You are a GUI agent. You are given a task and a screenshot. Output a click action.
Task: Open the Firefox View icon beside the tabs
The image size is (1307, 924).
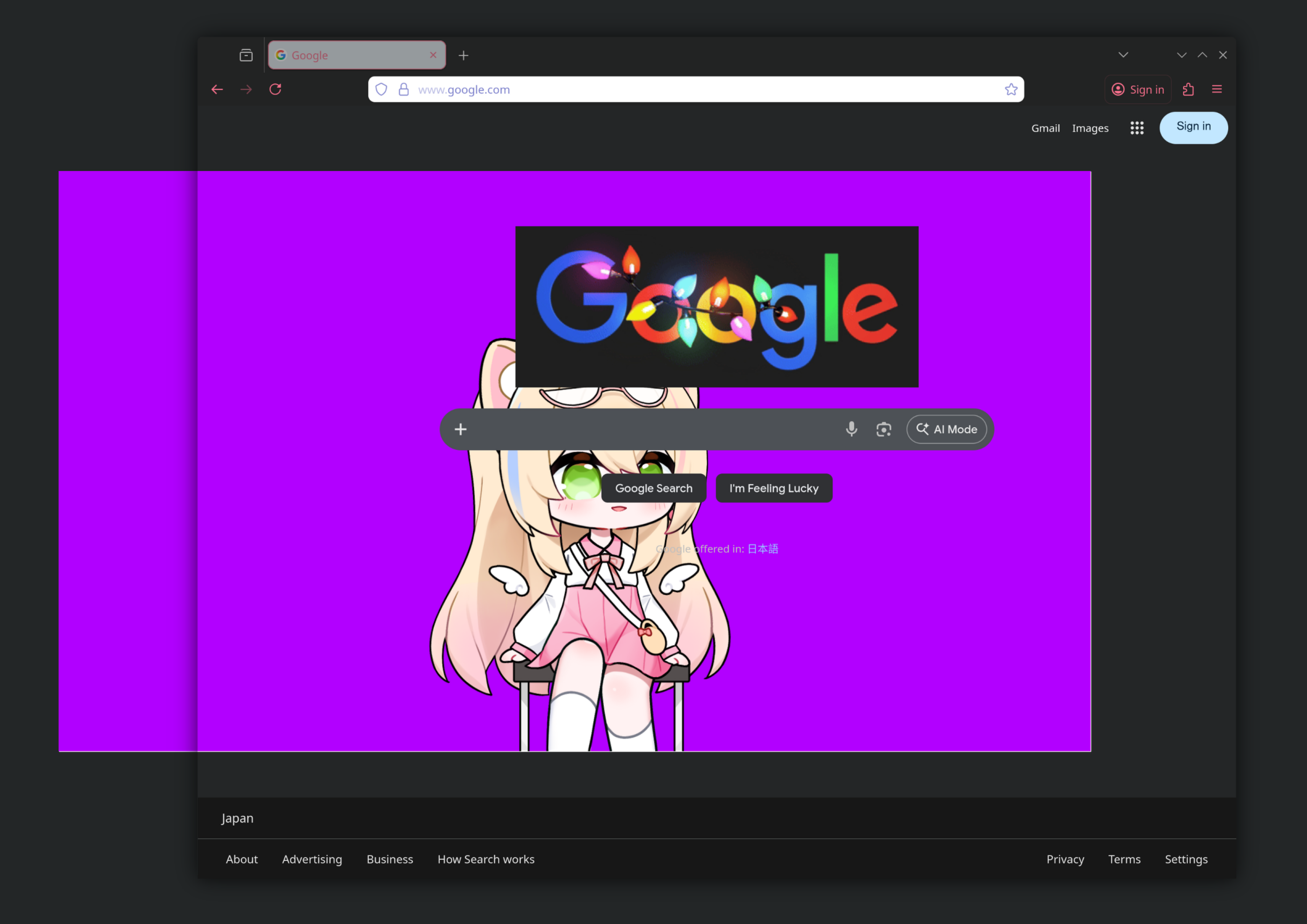tap(246, 55)
